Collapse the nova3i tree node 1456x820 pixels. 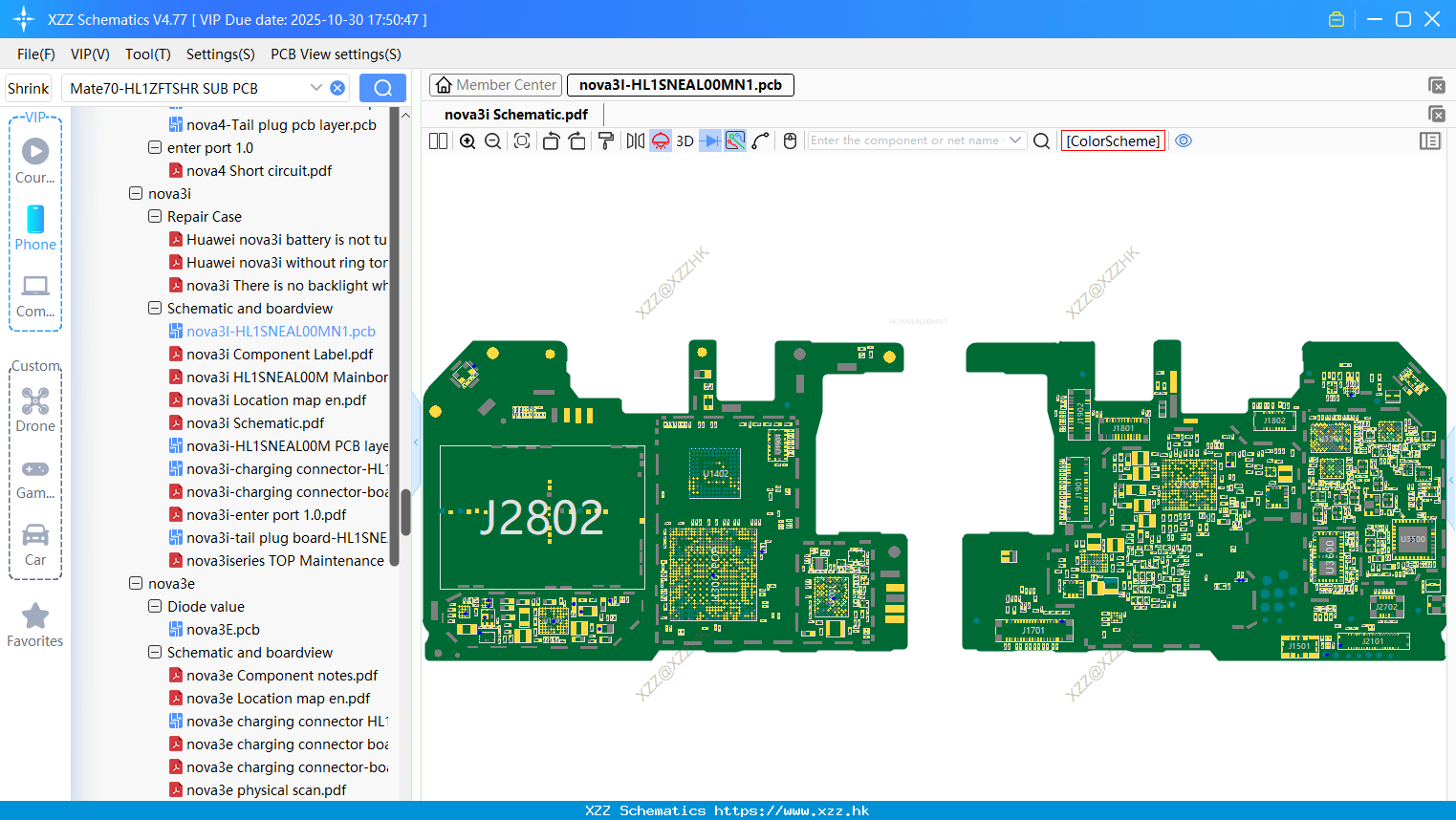136,193
